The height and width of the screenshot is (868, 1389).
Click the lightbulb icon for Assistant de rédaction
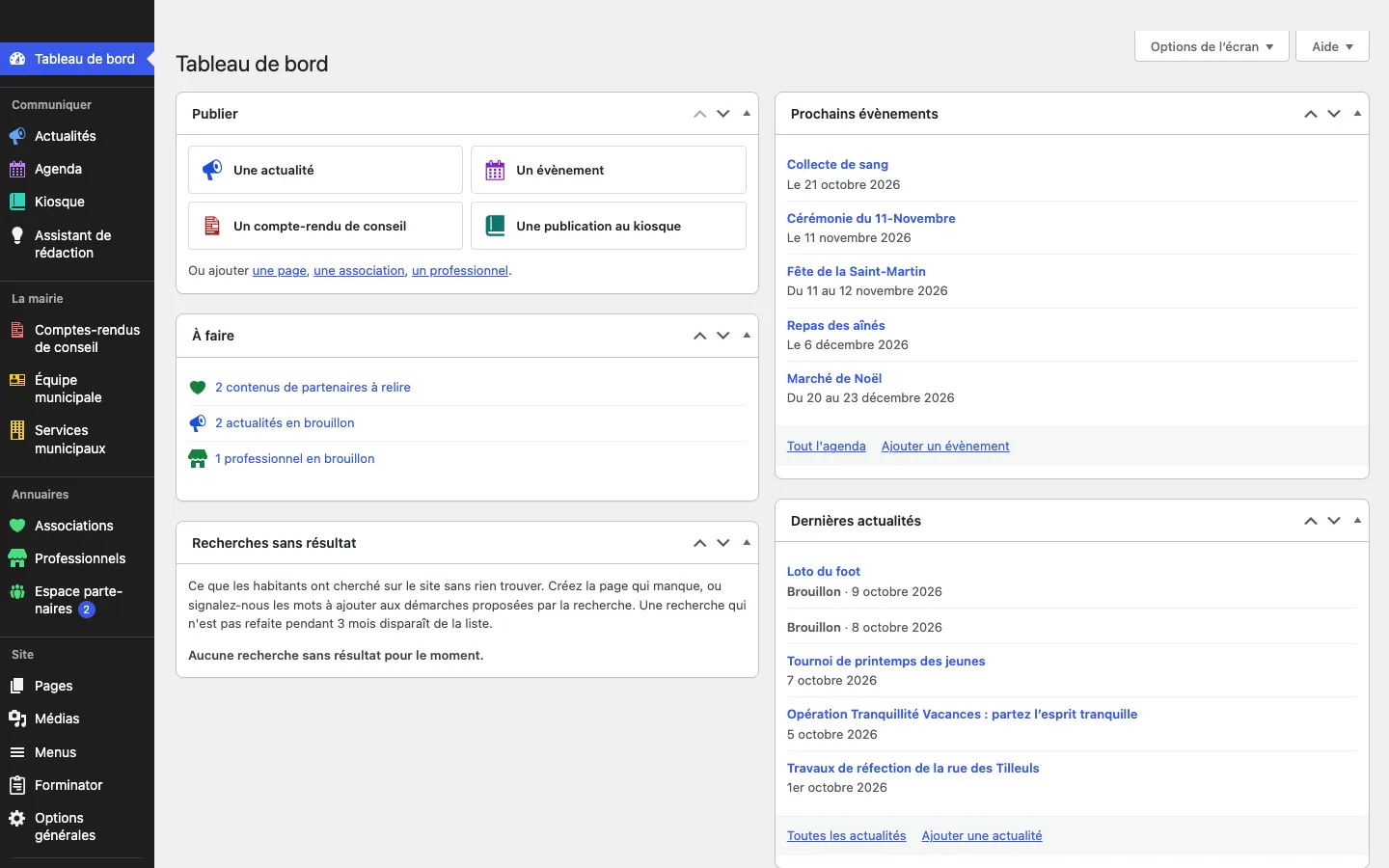point(17,235)
